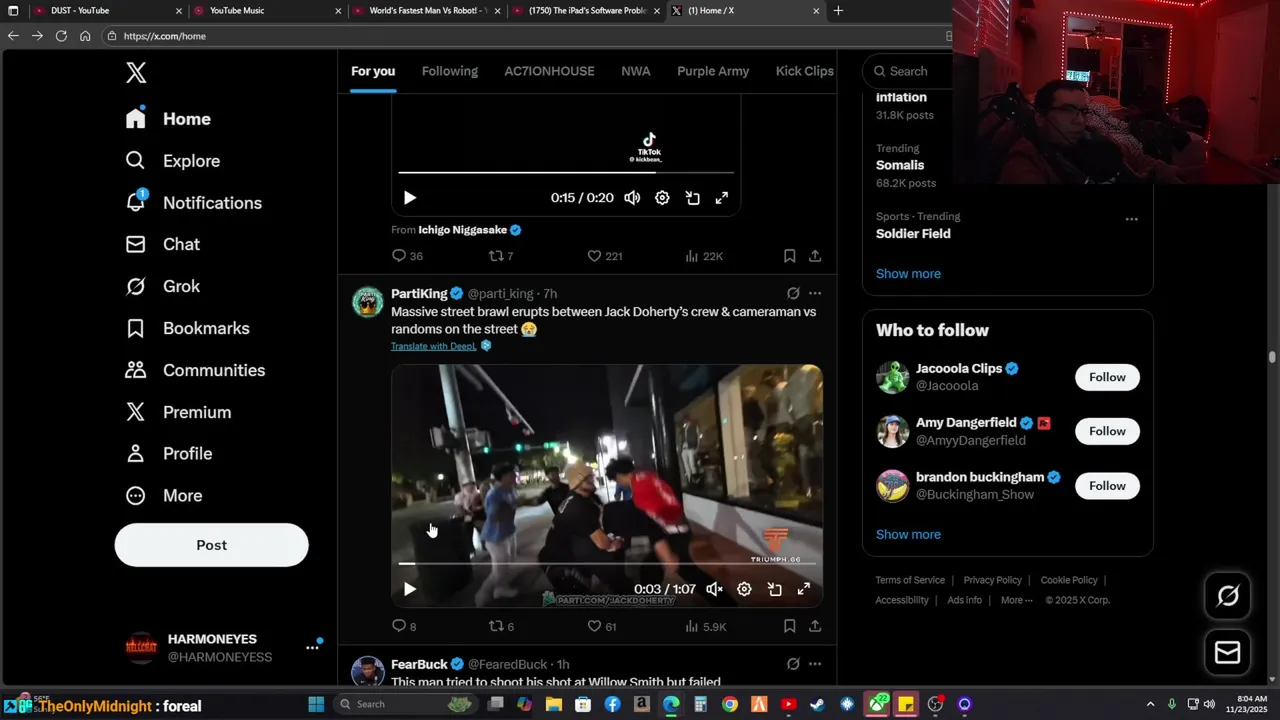Bookmark the PartiKing post
This screenshot has height=720, width=1280.
click(x=789, y=626)
